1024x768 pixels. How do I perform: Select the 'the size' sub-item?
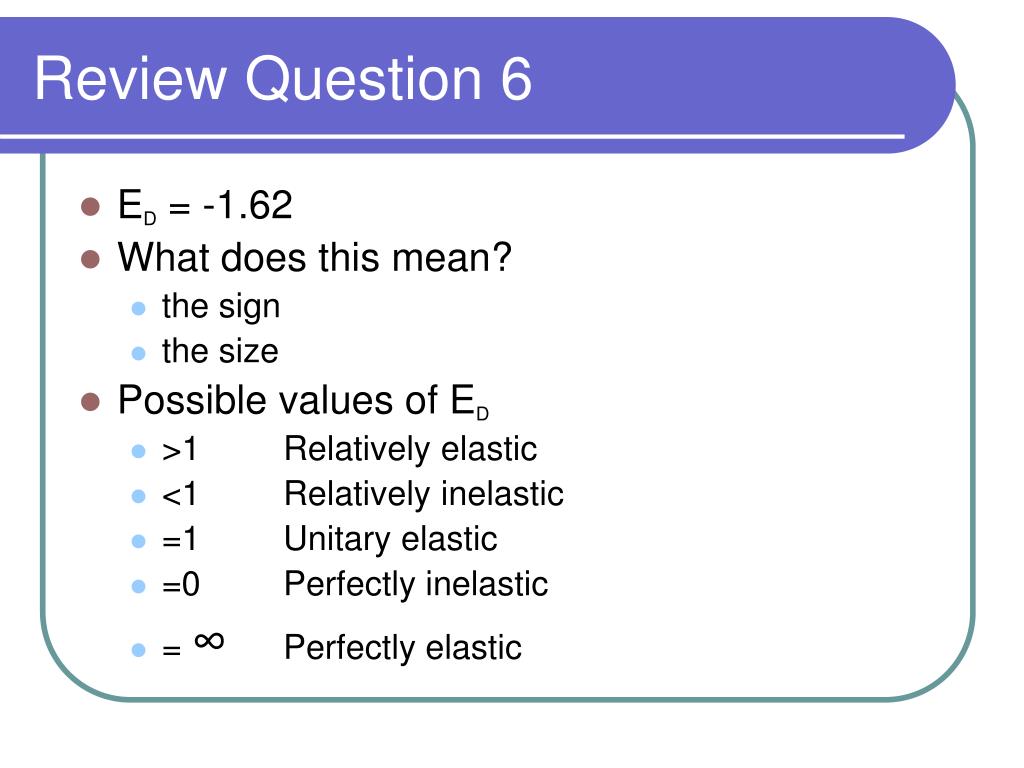(x=220, y=351)
